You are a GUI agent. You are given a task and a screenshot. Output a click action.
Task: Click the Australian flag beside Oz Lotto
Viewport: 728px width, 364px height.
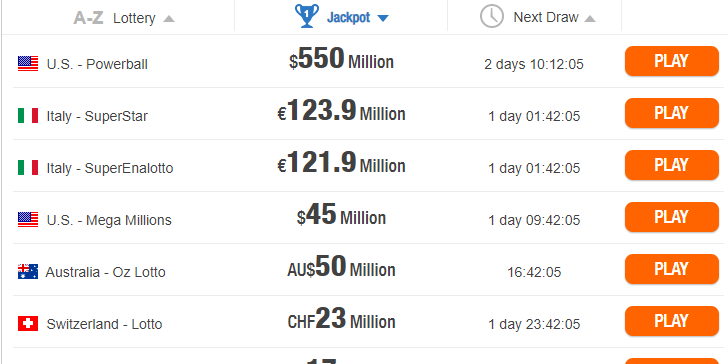coord(28,272)
